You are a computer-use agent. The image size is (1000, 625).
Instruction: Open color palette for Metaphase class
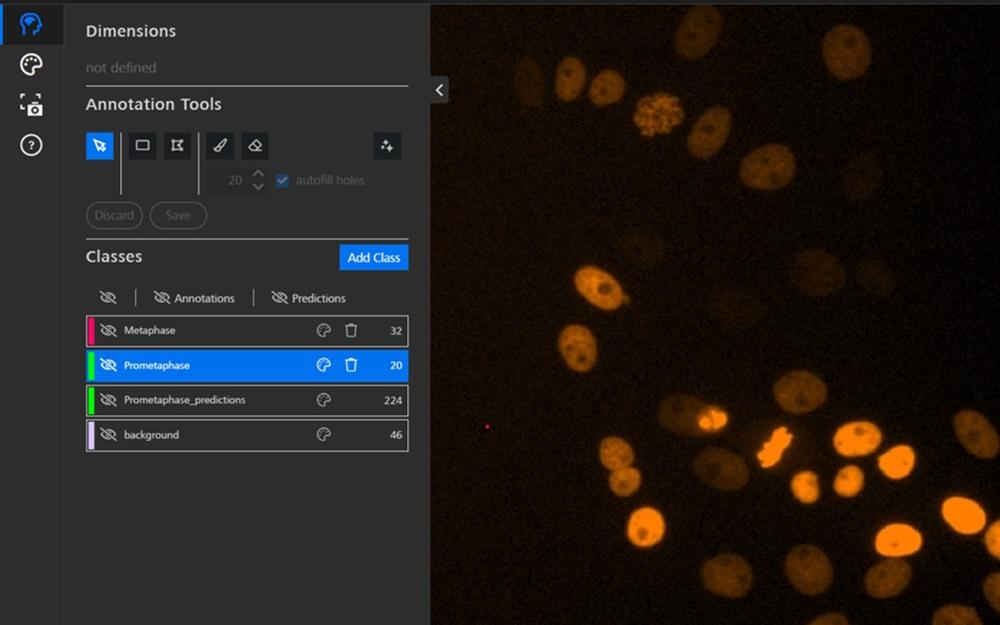323,330
